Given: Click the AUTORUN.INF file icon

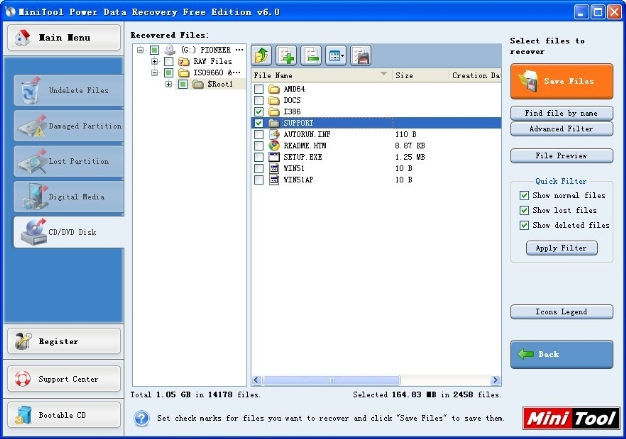Looking at the screenshot, I should coord(274,134).
